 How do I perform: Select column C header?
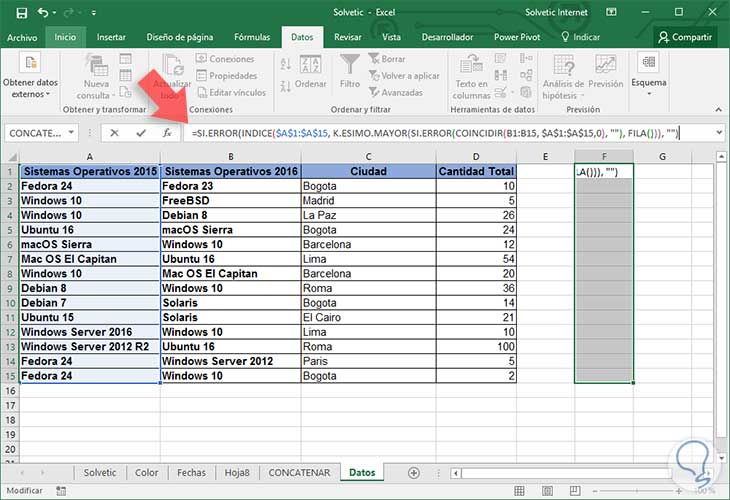[368, 157]
